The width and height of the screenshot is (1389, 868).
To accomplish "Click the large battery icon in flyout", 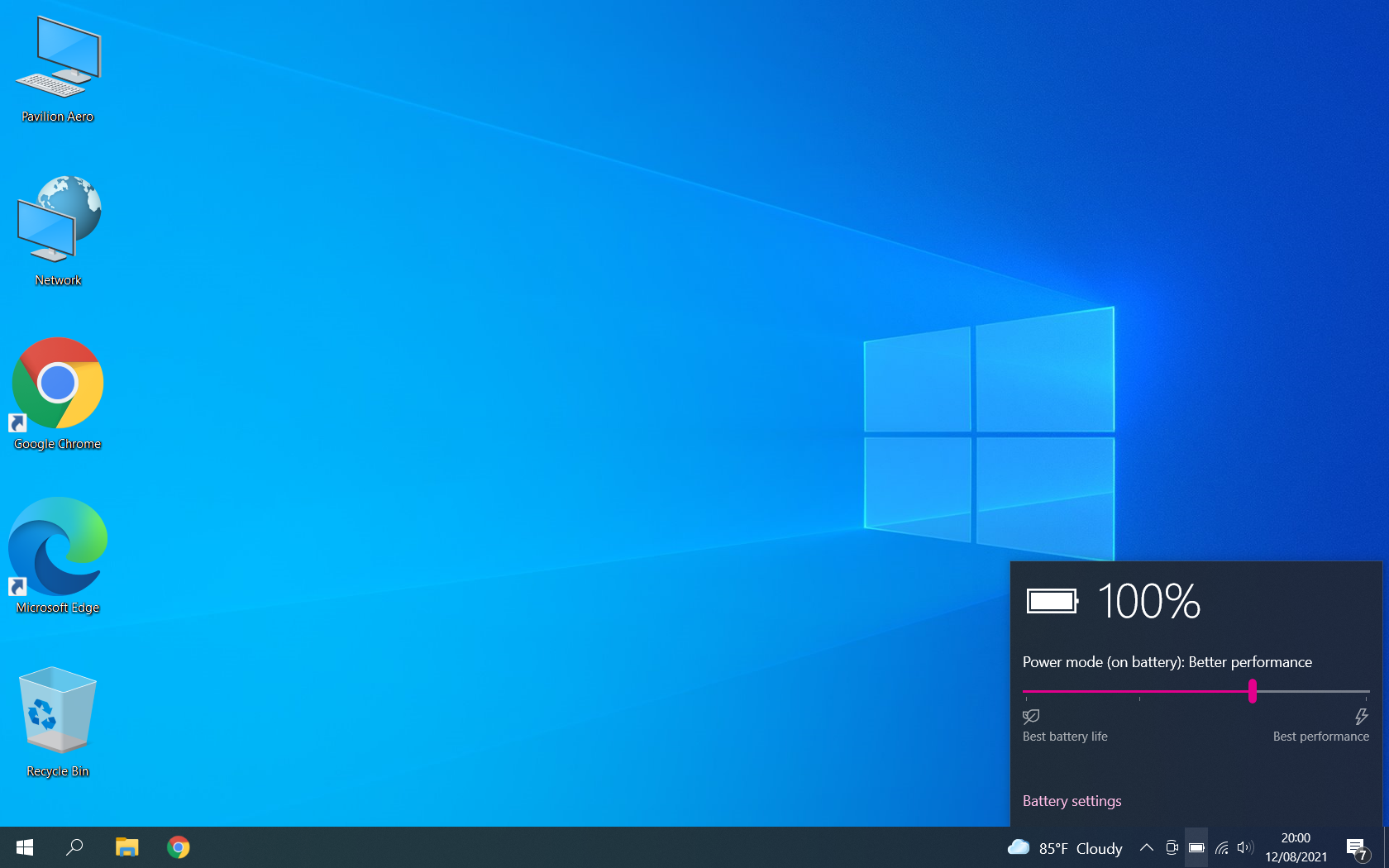I will [x=1052, y=601].
